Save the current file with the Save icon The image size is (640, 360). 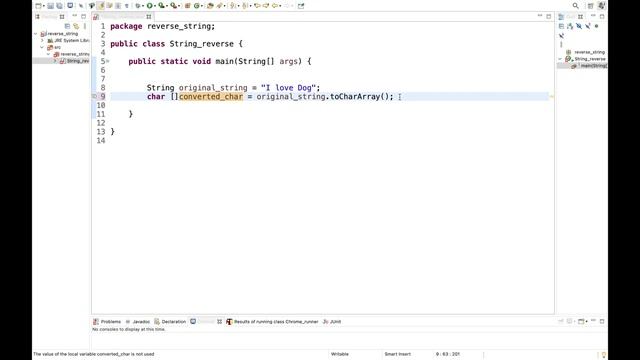coord(50,6)
